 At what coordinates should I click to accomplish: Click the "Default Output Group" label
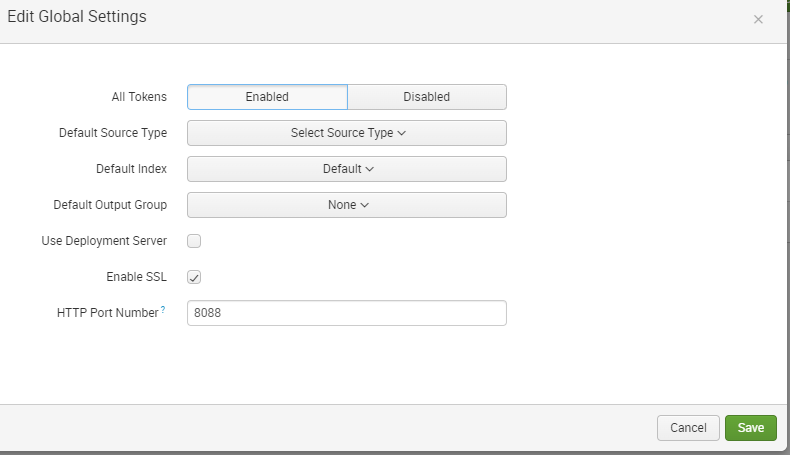tap(110, 205)
